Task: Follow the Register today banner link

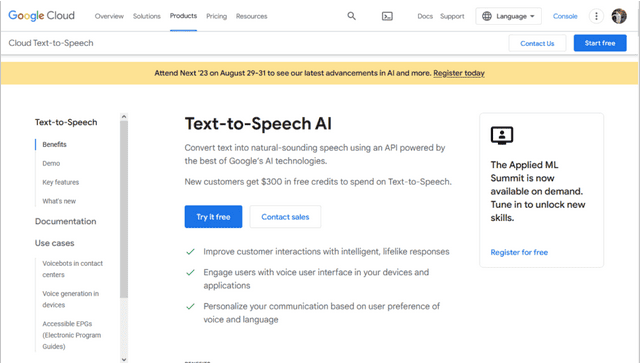Action: pyautogui.click(x=459, y=73)
